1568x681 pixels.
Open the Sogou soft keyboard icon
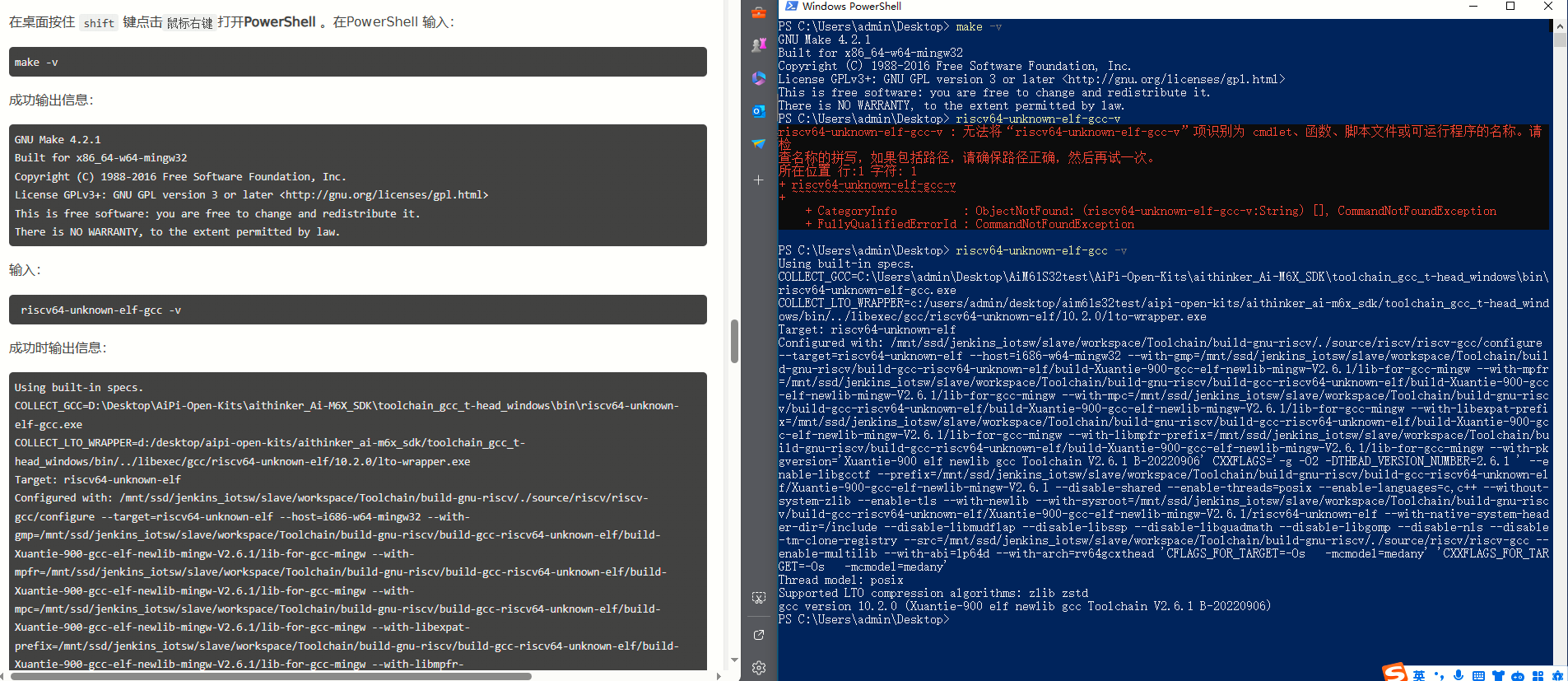[1478, 675]
